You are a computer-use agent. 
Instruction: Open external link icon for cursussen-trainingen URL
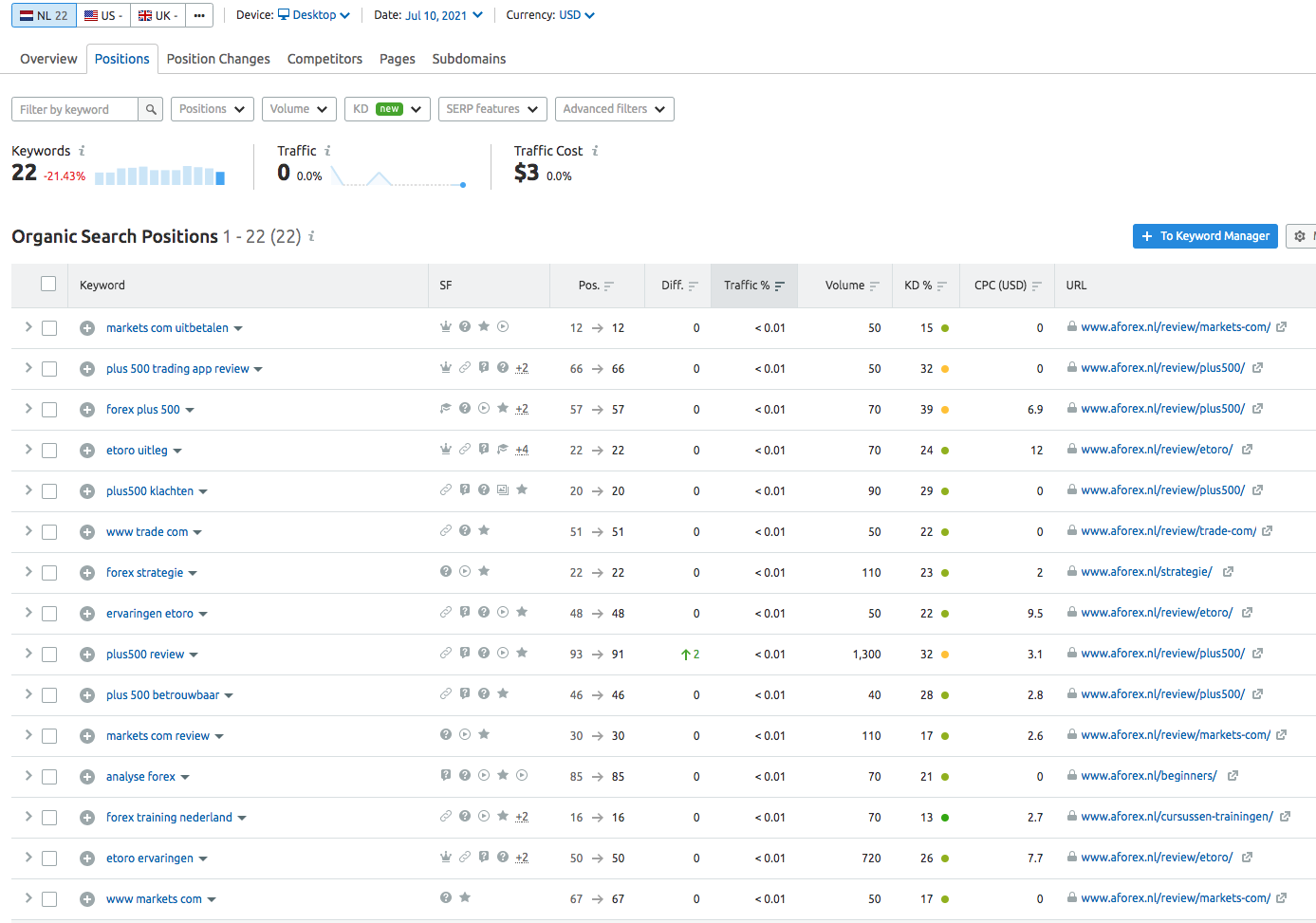(x=1285, y=817)
